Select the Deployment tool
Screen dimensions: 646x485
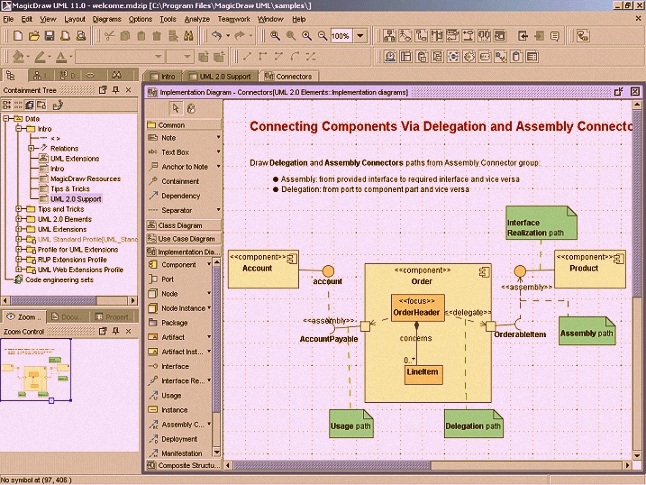click(179, 439)
